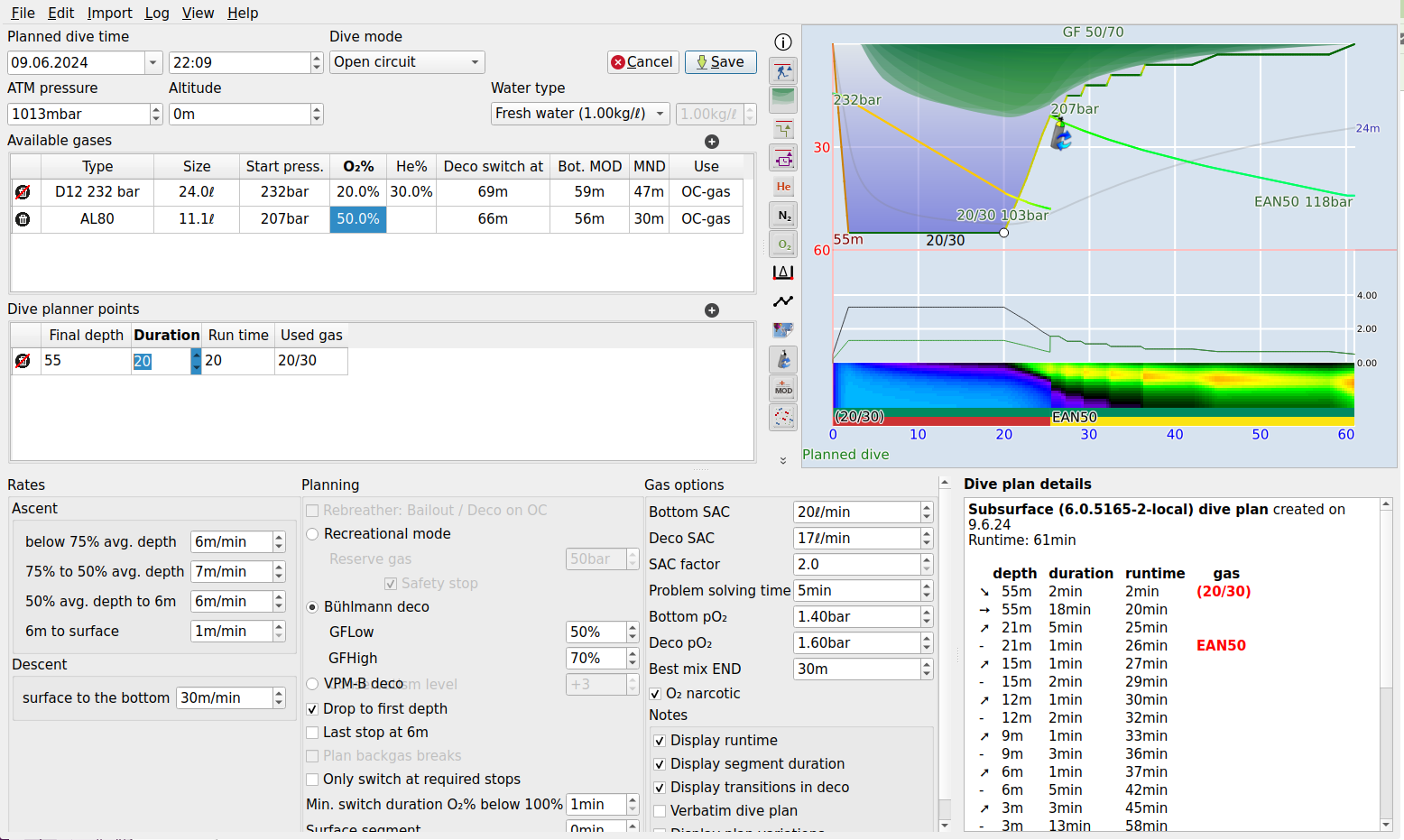Toggle the gas MOD display icon
Viewport: 1404px width, 840px height.
click(782, 388)
